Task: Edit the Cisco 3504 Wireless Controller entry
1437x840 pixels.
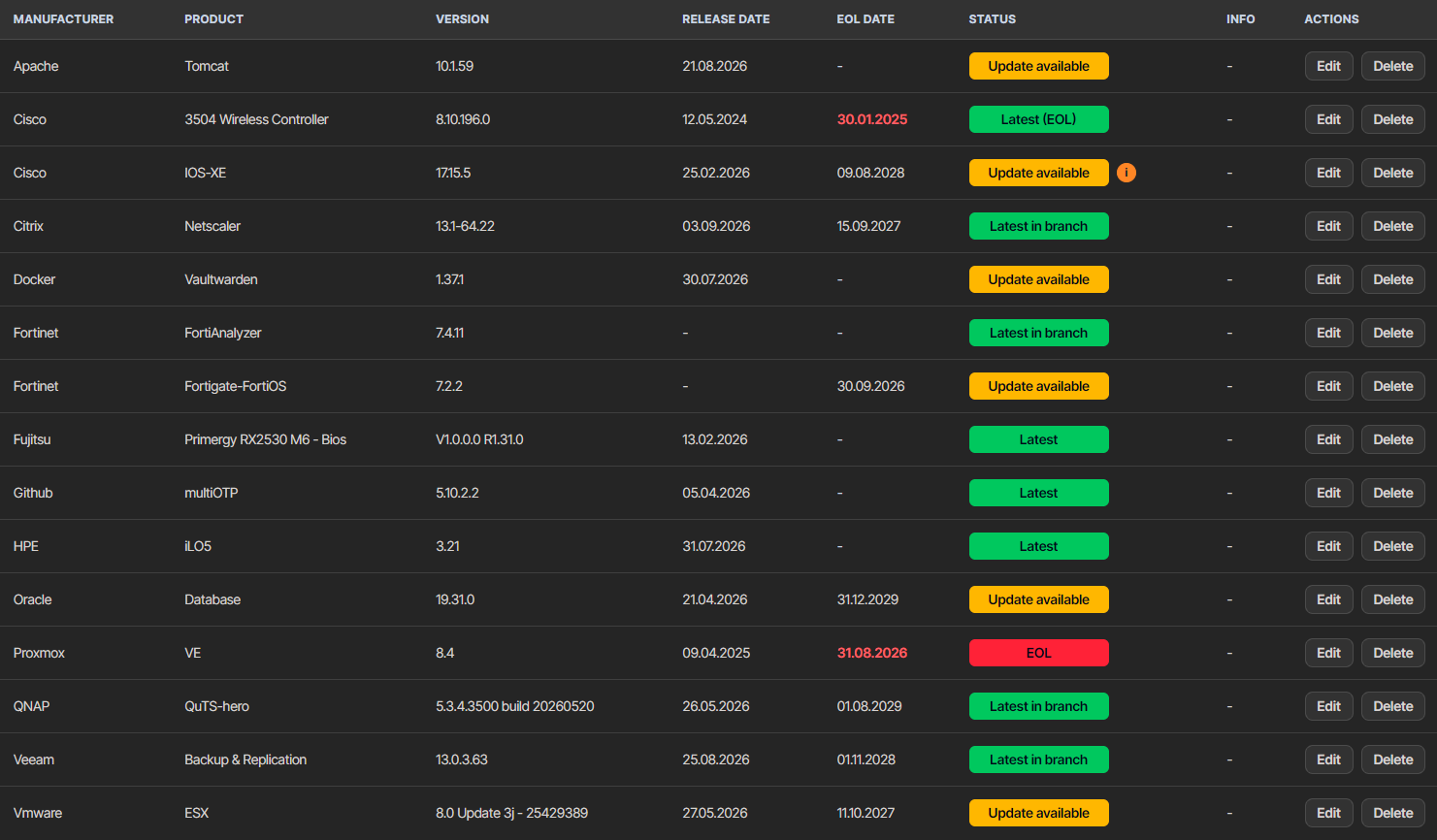Action: tap(1328, 119)
